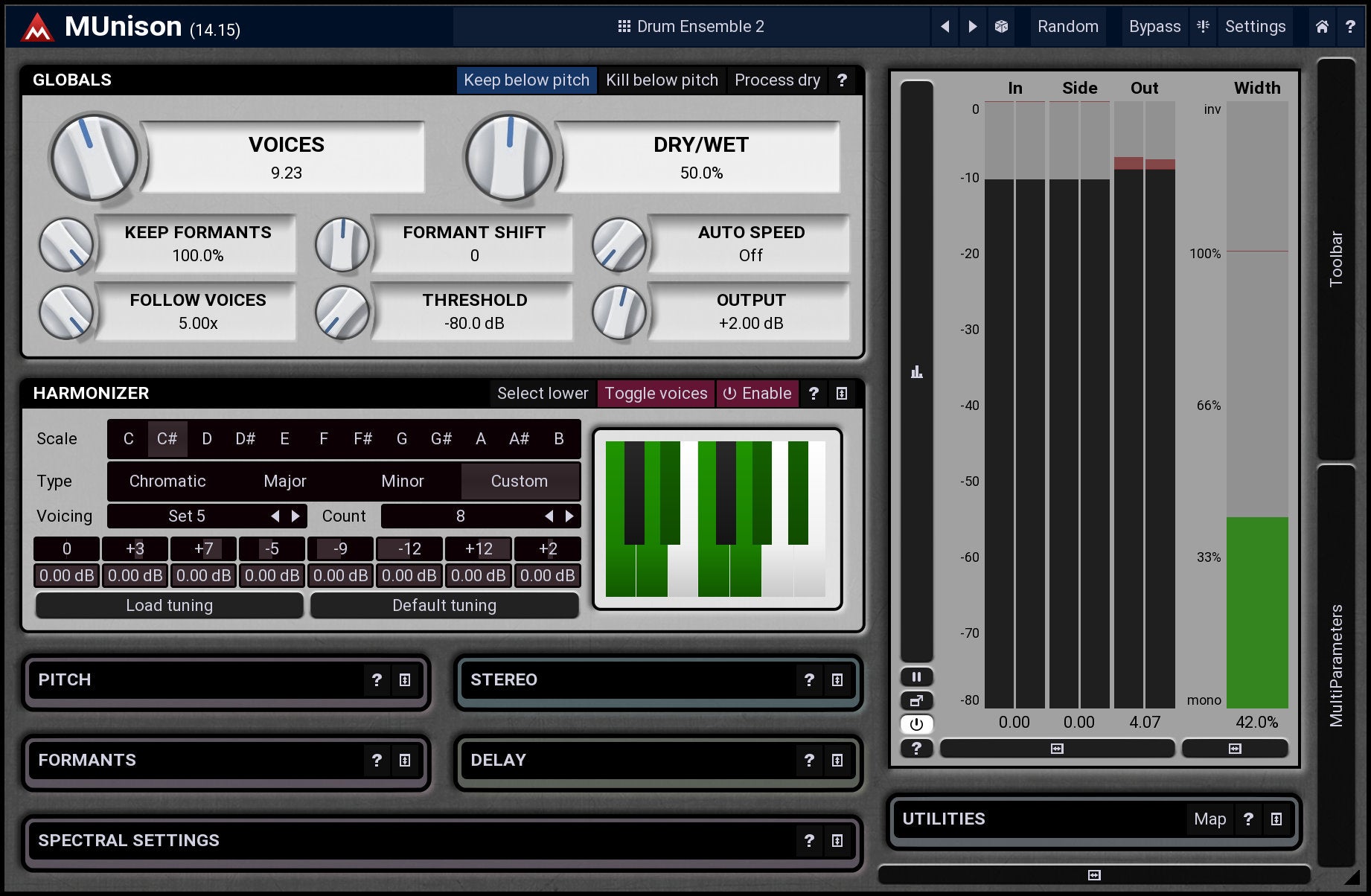The image size is (1371, 896).
Task: Click the Harmonizer panel preset icon
Action: pos(842,394)
